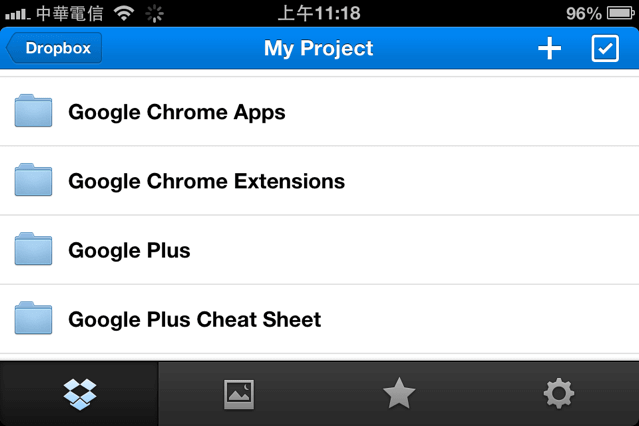The width and height of the screenshot is (639, 426).
Task: Open the Google Chrome Apps folder
Action: tap(320, 111)
